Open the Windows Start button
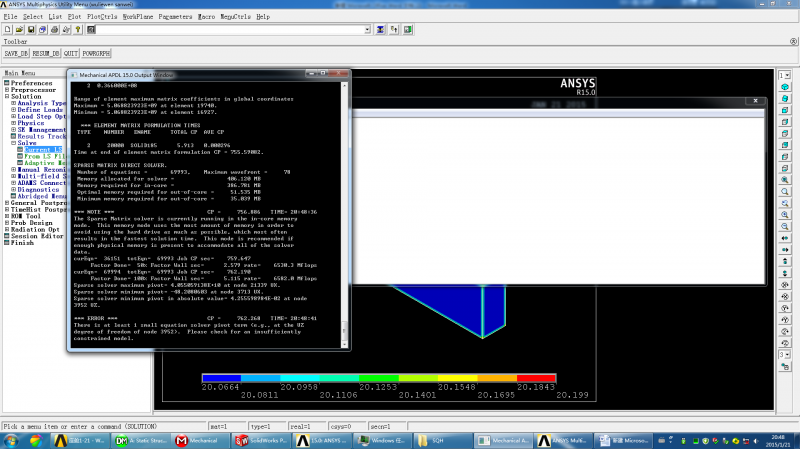Viewport: 800px width, 449px height. pyautogui.click(x=11, y=440)
